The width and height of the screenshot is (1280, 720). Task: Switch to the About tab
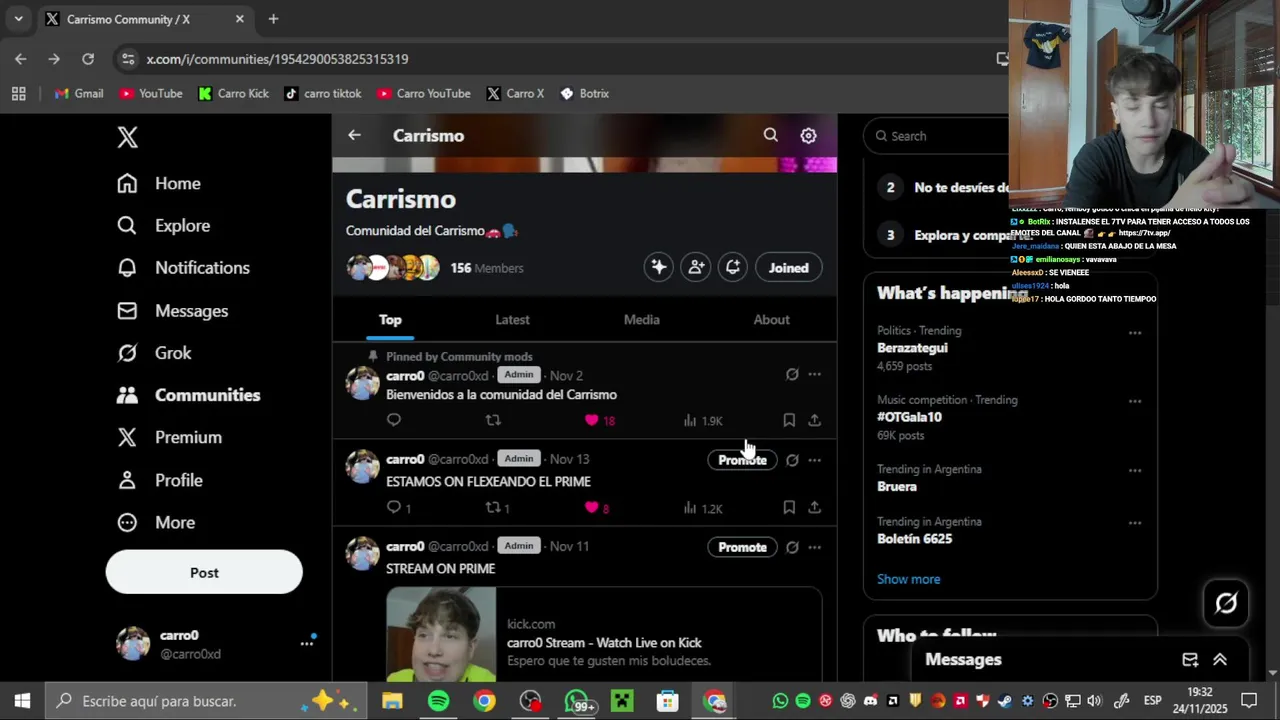(771, 319)
